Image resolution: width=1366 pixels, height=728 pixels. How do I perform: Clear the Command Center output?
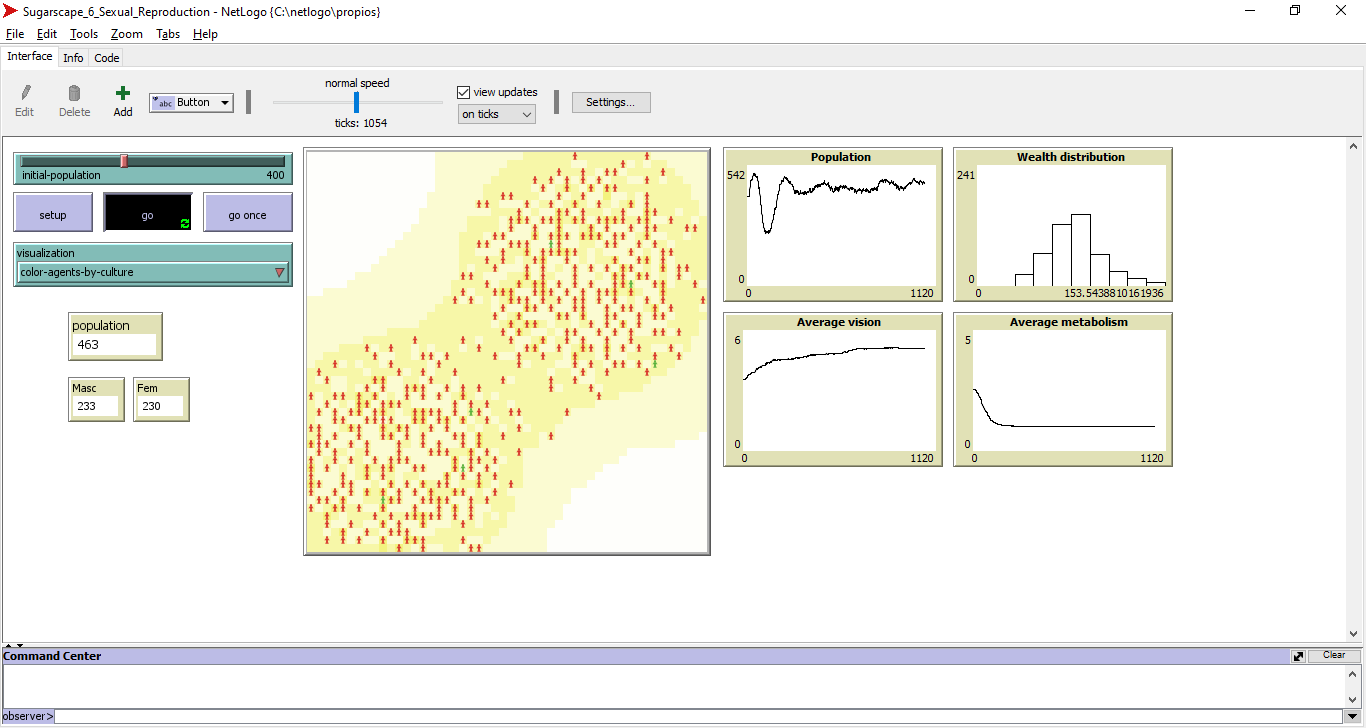(x=1334, y=656)
